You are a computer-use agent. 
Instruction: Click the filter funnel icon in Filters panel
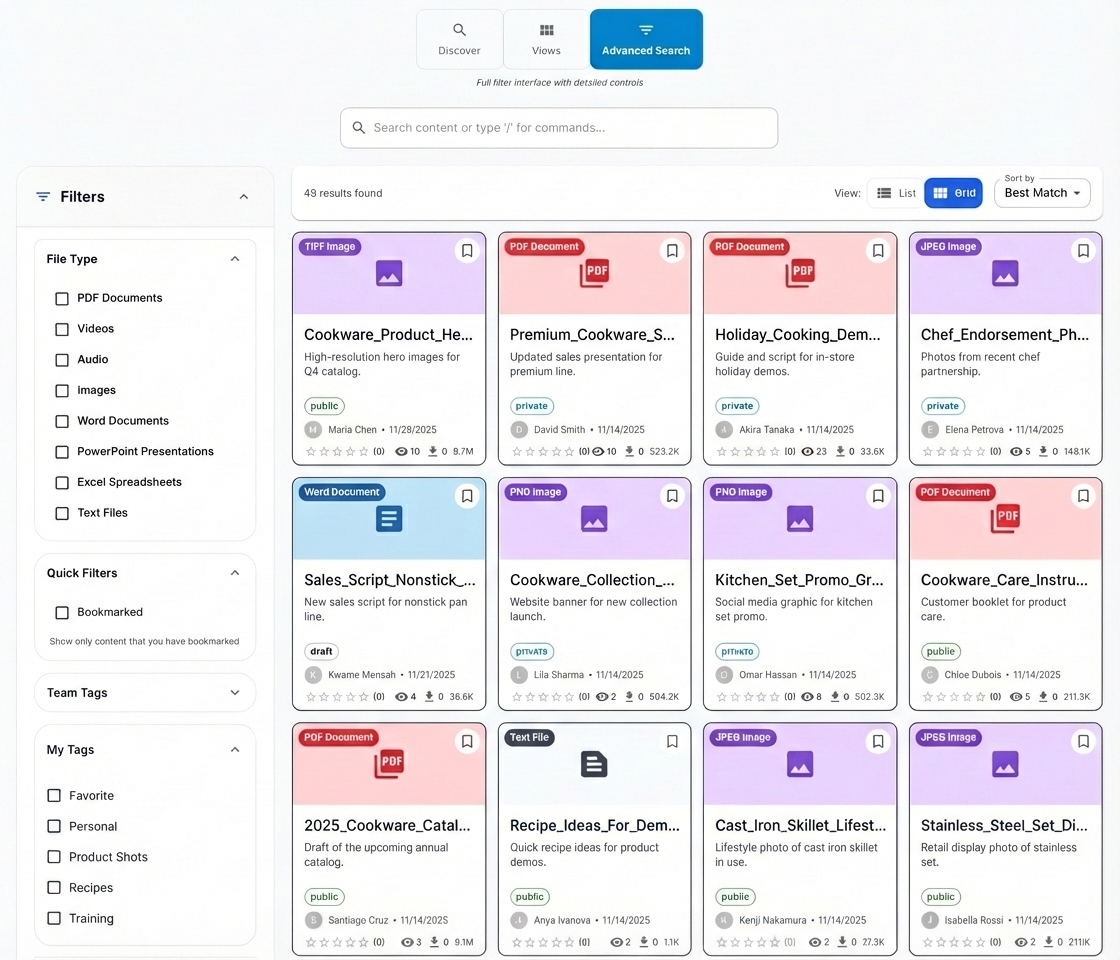(42, 196)
